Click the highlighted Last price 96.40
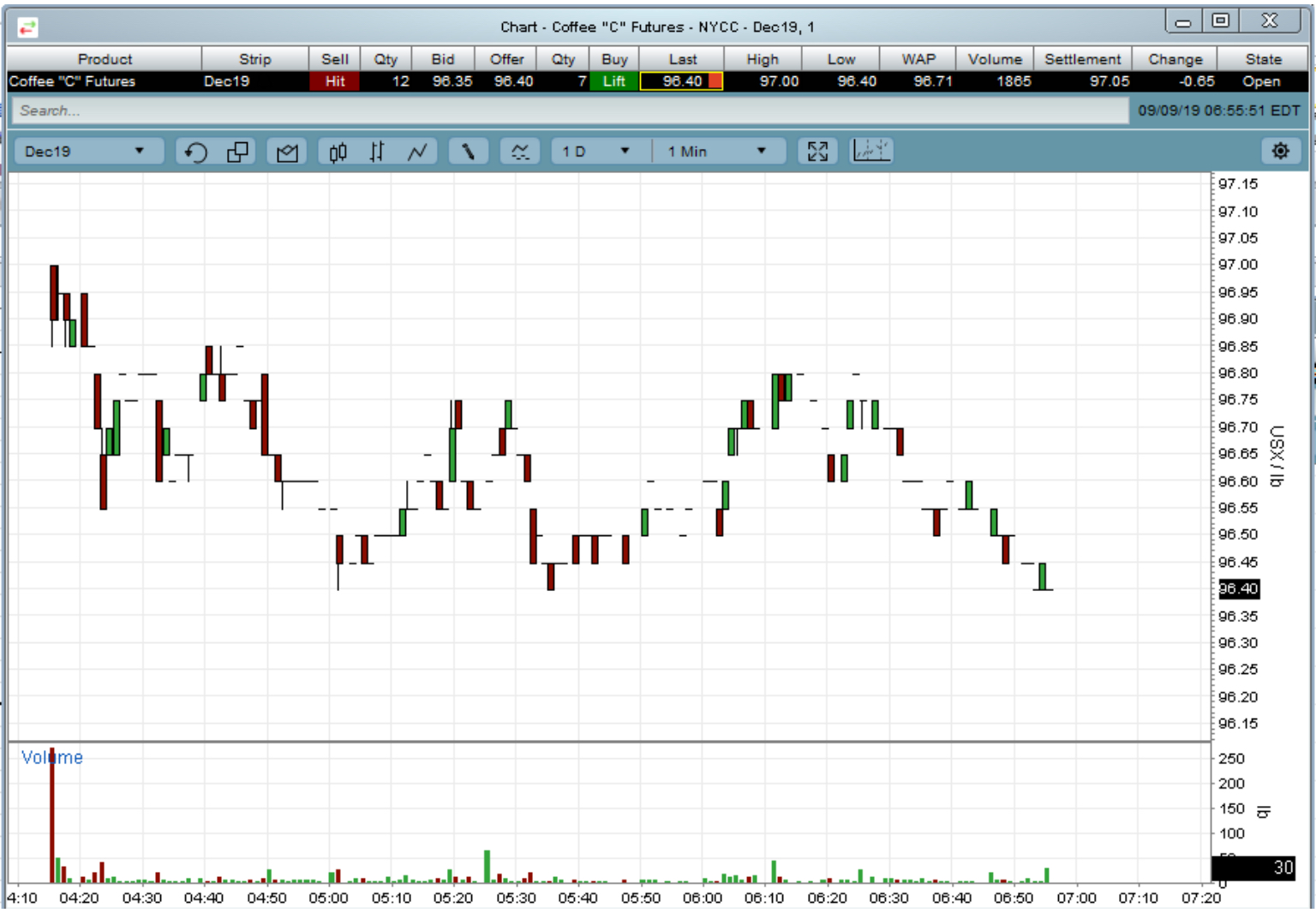The width and height of the screenshot is (1316, 913). pyautogui.click(x=682, y=81)
